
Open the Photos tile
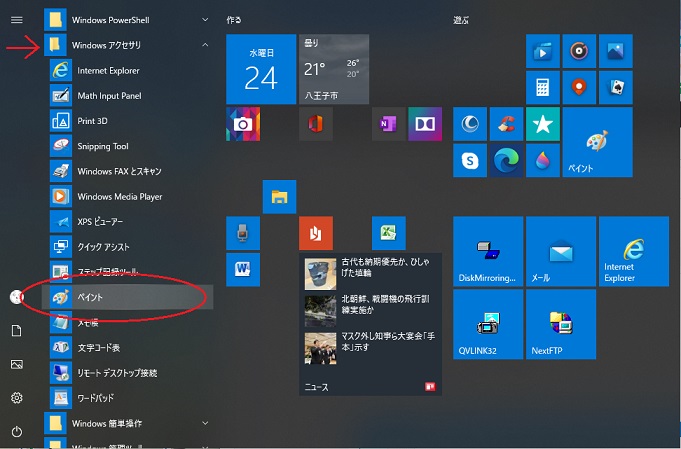pyautogui.click(x=616, y=51)
